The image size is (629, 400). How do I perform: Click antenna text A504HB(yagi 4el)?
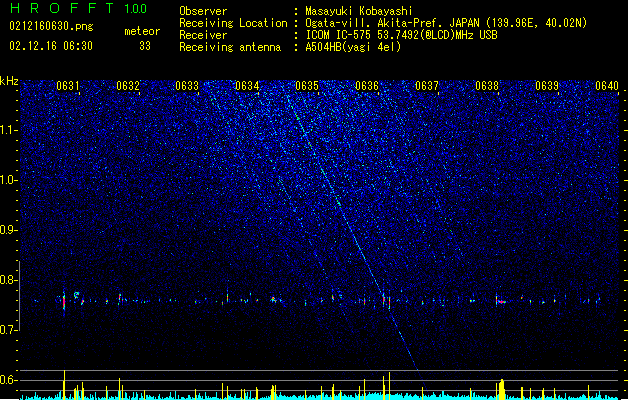[353, 47]
